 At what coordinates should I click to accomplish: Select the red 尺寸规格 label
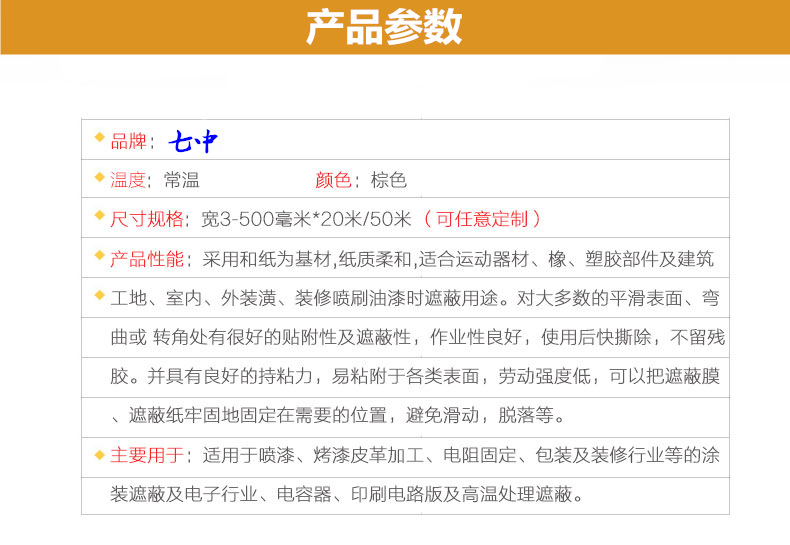147,219
